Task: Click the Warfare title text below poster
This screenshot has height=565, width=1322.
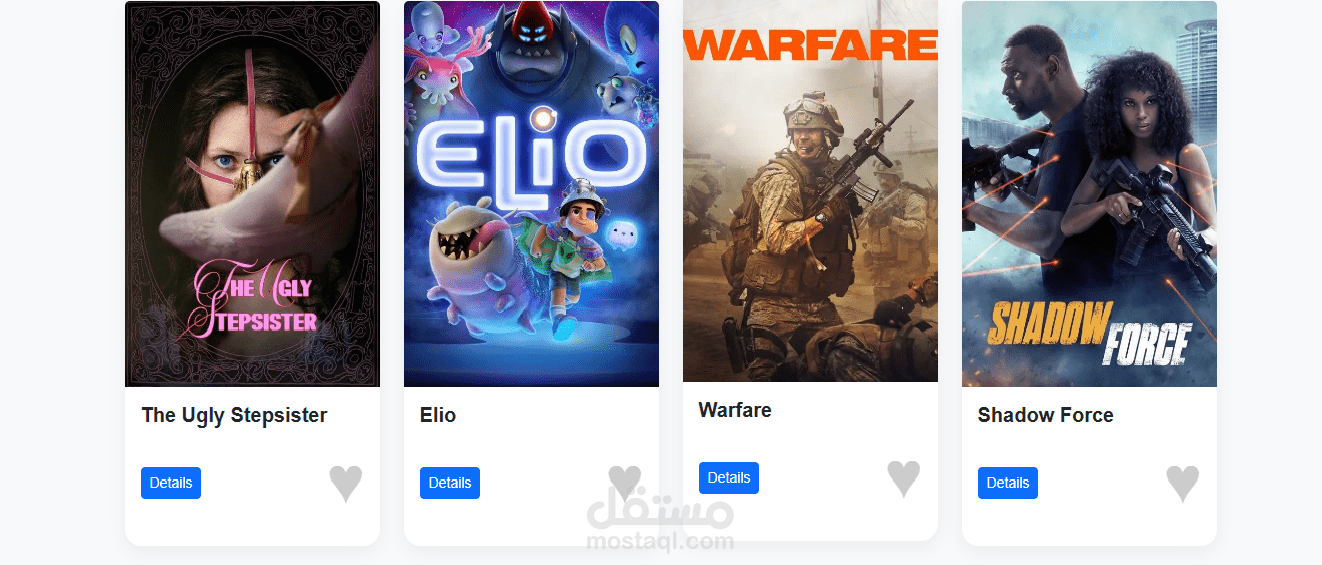Action: (735, 410)
